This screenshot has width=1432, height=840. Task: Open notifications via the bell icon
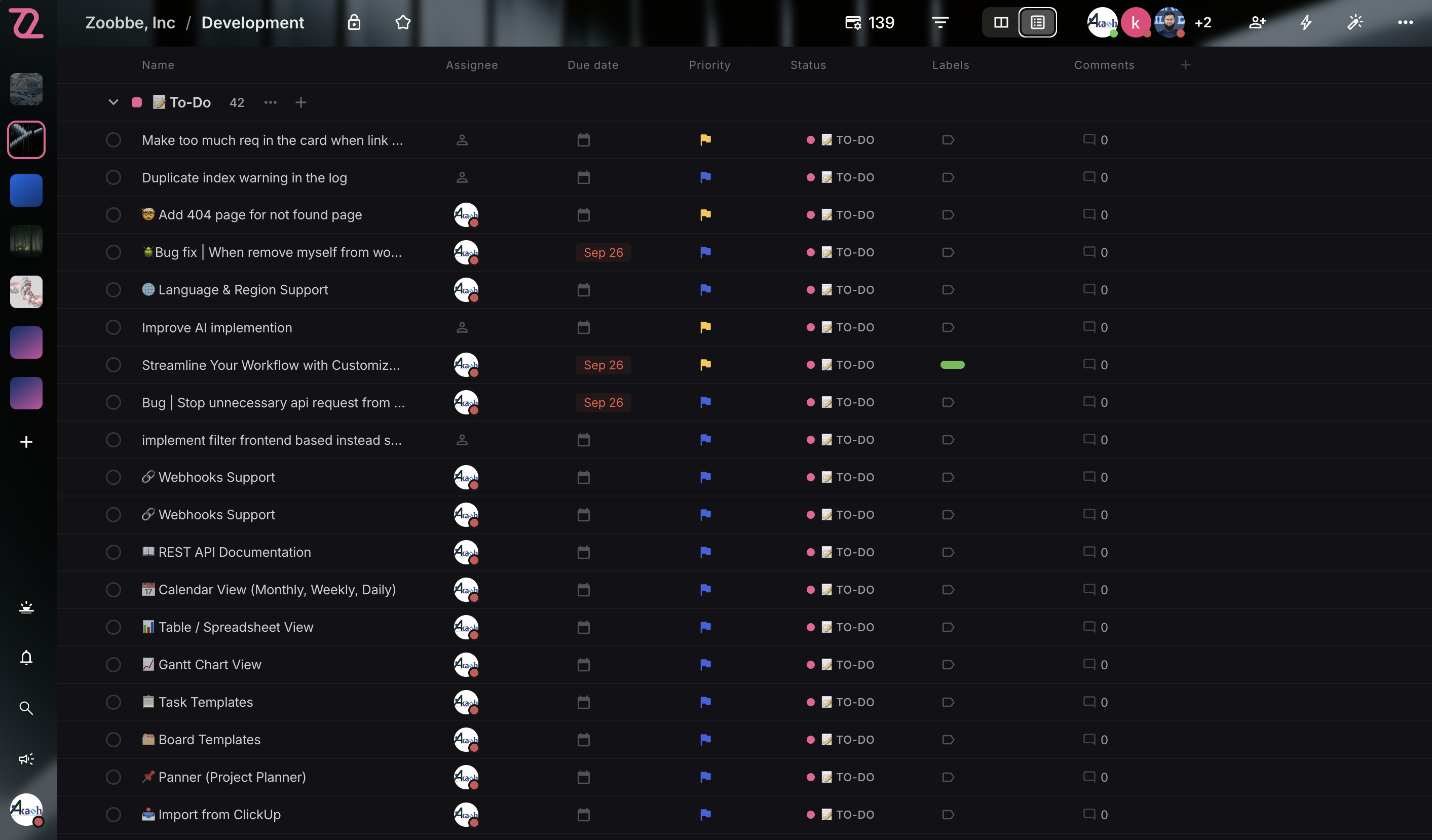[x=26, y=658]
